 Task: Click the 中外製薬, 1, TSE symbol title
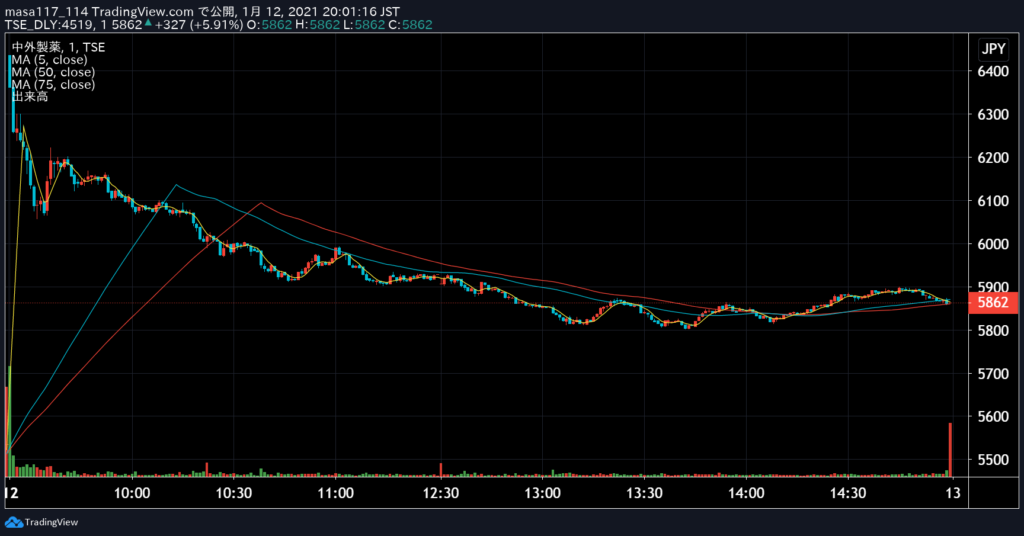coord(58,47)
